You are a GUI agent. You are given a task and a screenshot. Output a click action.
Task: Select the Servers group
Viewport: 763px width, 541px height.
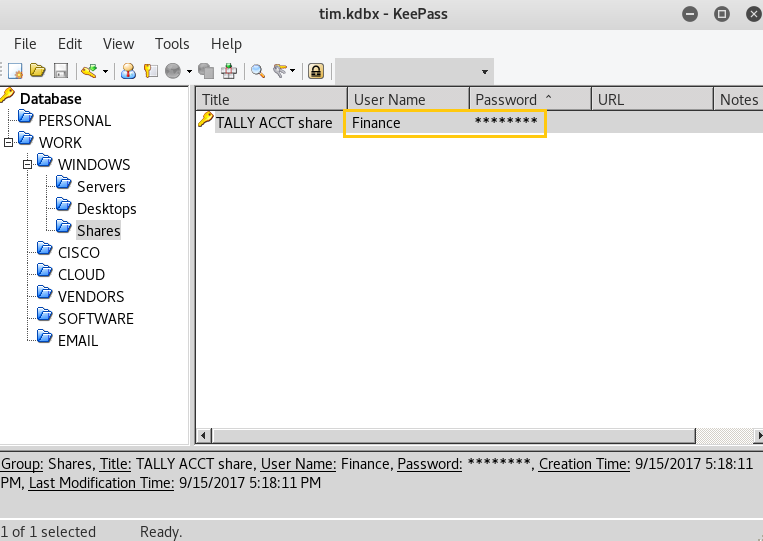[x=101, y=187]
